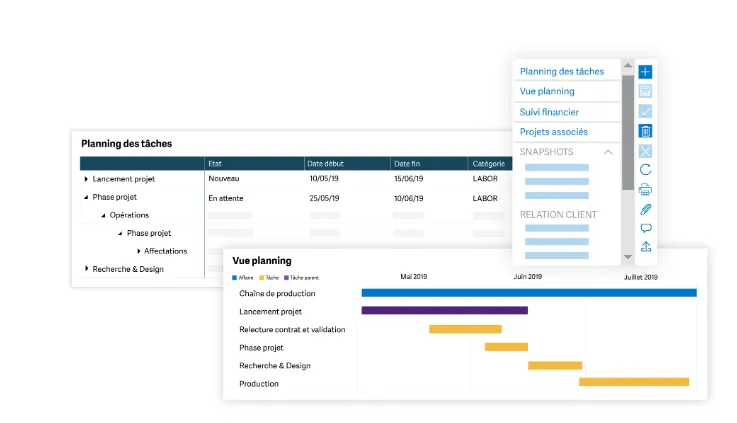
Task: Expand the Affectations tree node
Action: 139,251
